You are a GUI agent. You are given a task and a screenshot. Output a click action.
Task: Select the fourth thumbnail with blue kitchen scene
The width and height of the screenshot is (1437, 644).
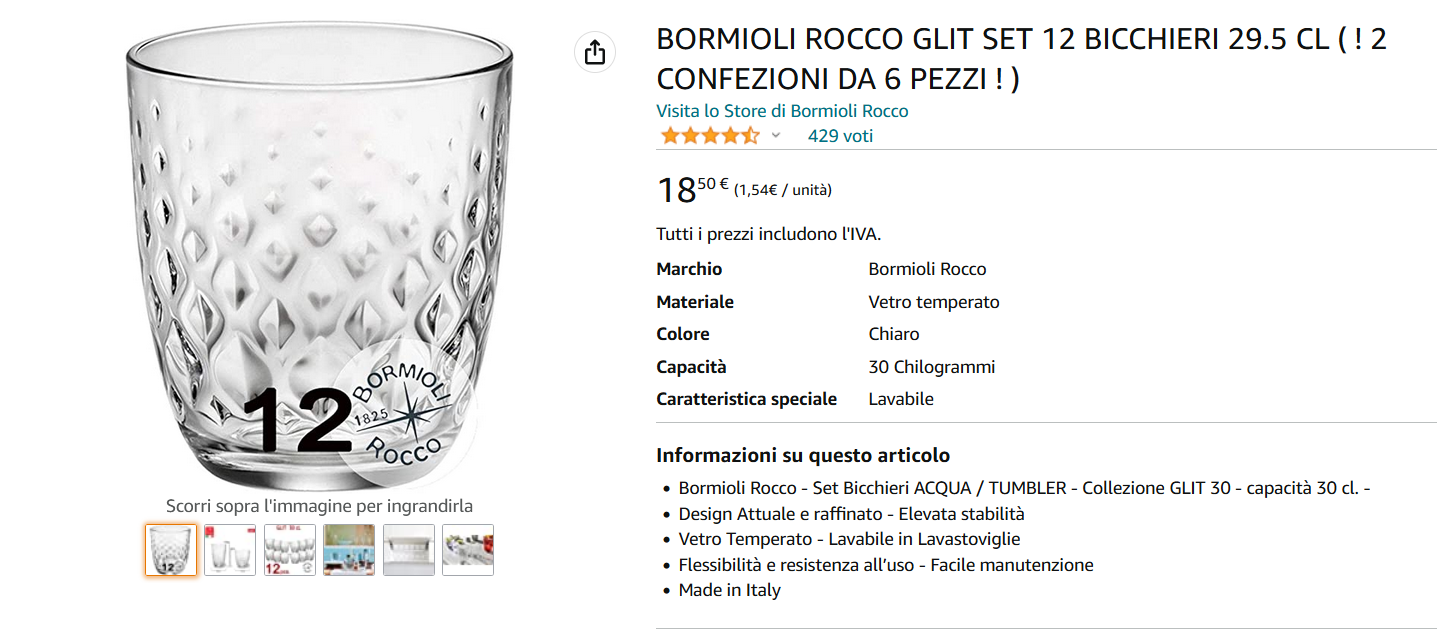(x=349, y=550)
